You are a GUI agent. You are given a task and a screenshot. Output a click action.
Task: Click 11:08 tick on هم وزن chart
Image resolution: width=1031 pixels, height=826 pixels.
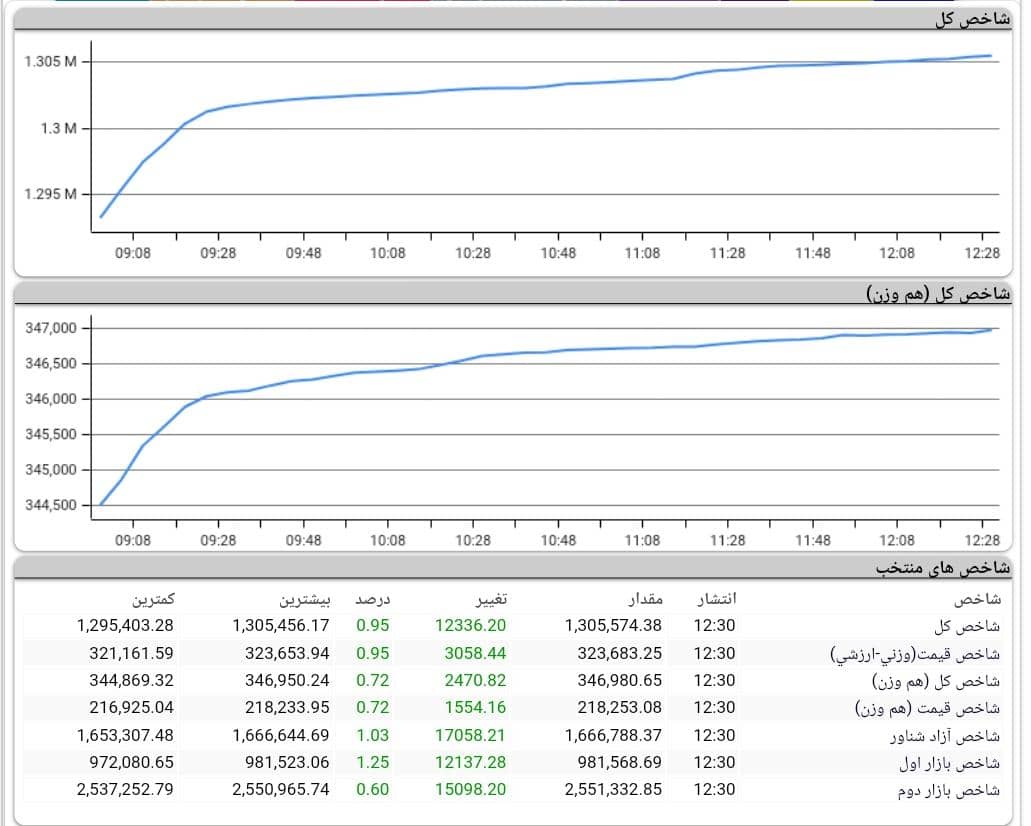[642, 541]
